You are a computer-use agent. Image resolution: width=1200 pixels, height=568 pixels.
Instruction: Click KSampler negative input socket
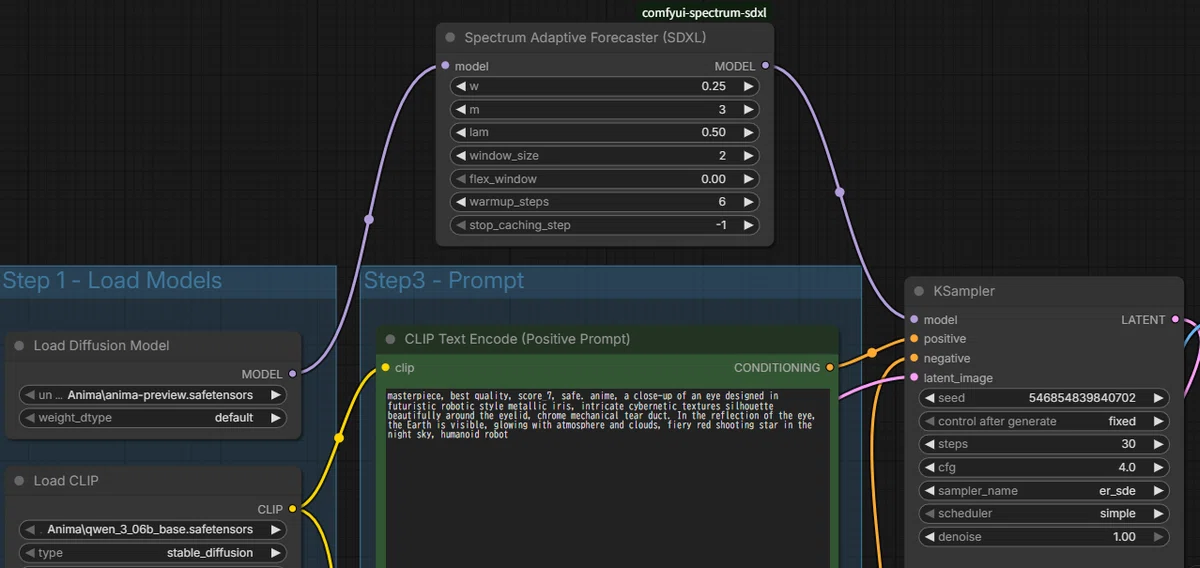(x=914, y=358)
